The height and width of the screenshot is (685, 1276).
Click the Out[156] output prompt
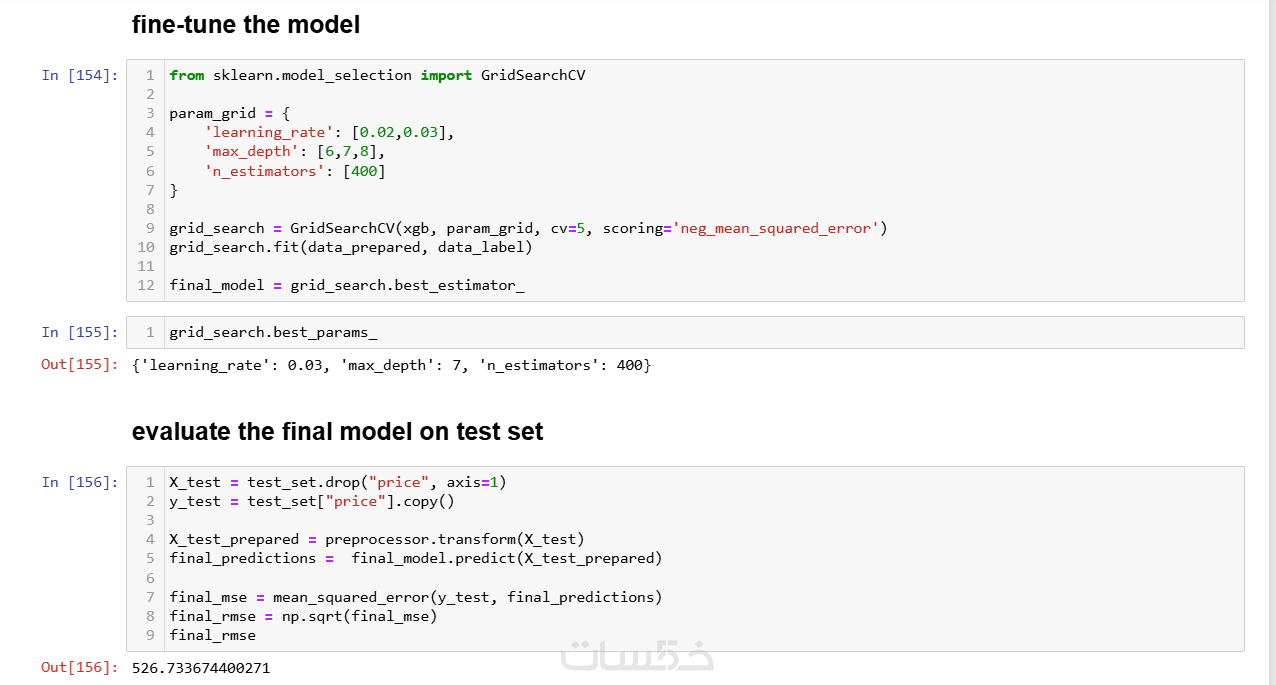pyautogui.click(x=79, y=667)
